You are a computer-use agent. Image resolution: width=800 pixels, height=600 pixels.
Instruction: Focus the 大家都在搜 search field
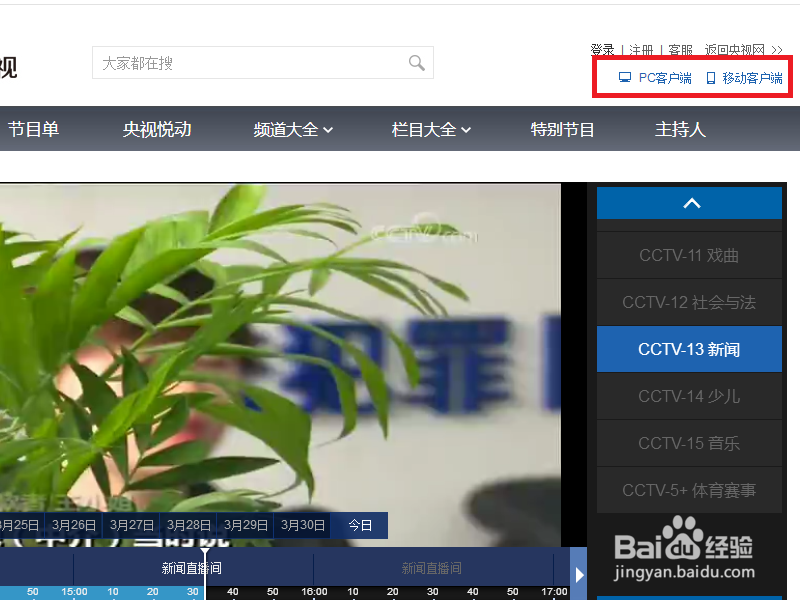click(263, 63)
